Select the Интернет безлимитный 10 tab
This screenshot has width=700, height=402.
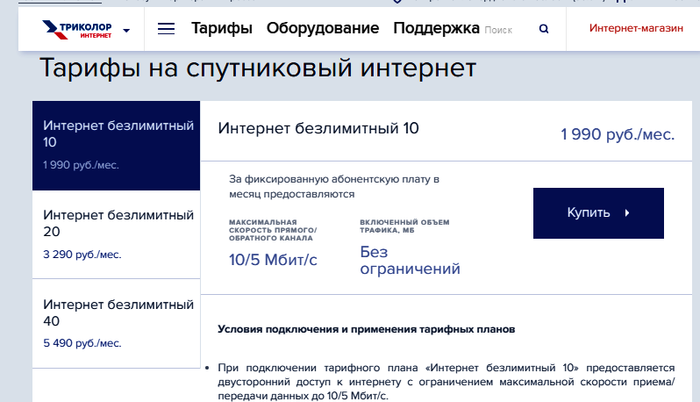(x=116, y=146)
